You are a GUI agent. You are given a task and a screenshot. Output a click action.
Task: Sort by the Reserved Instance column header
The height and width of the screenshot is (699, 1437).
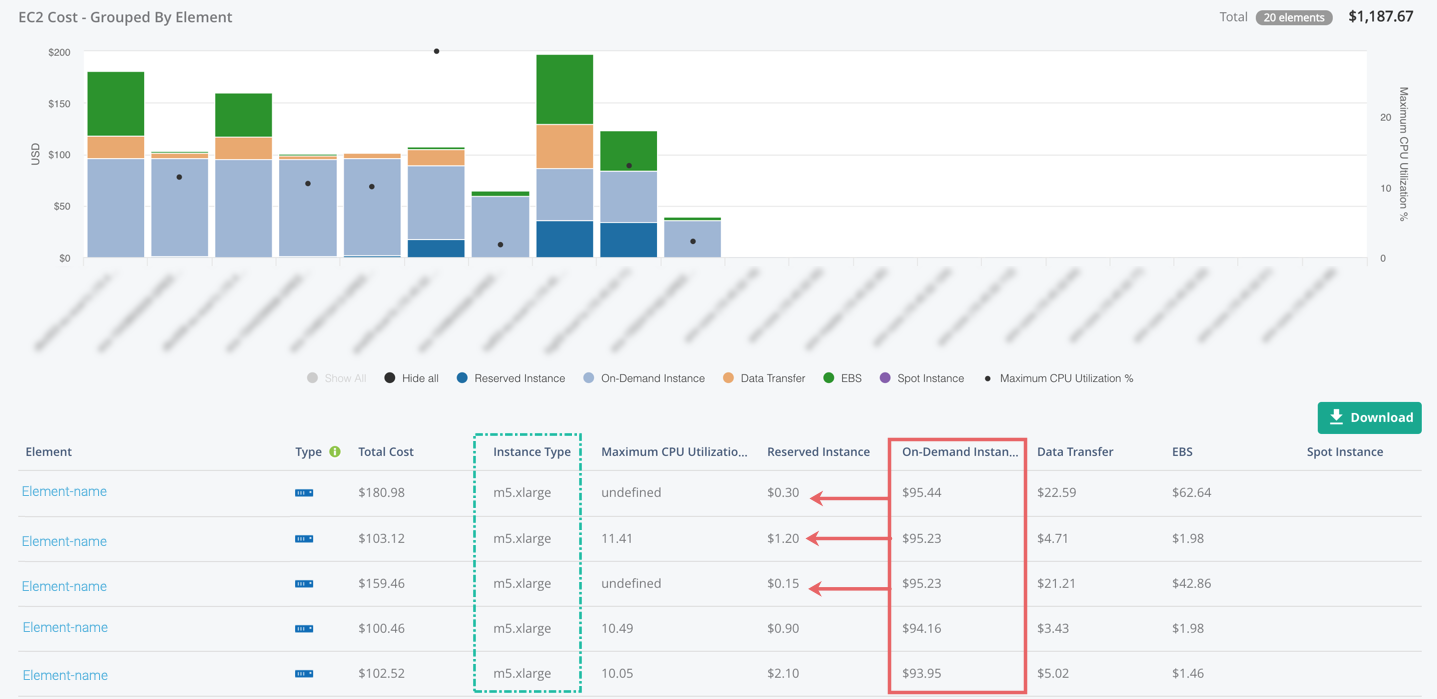818,452
